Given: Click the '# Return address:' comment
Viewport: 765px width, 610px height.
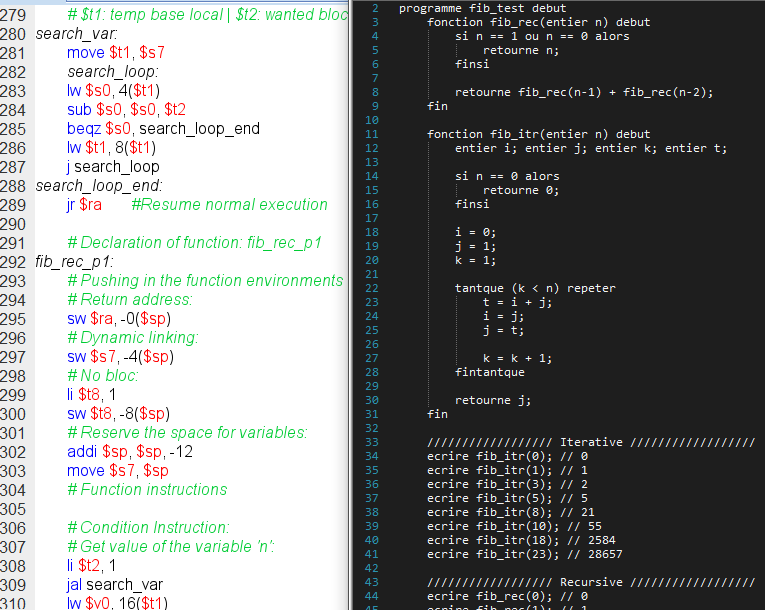Looking at the screenshot, I should pyautogui.click(x=130, y=300).
